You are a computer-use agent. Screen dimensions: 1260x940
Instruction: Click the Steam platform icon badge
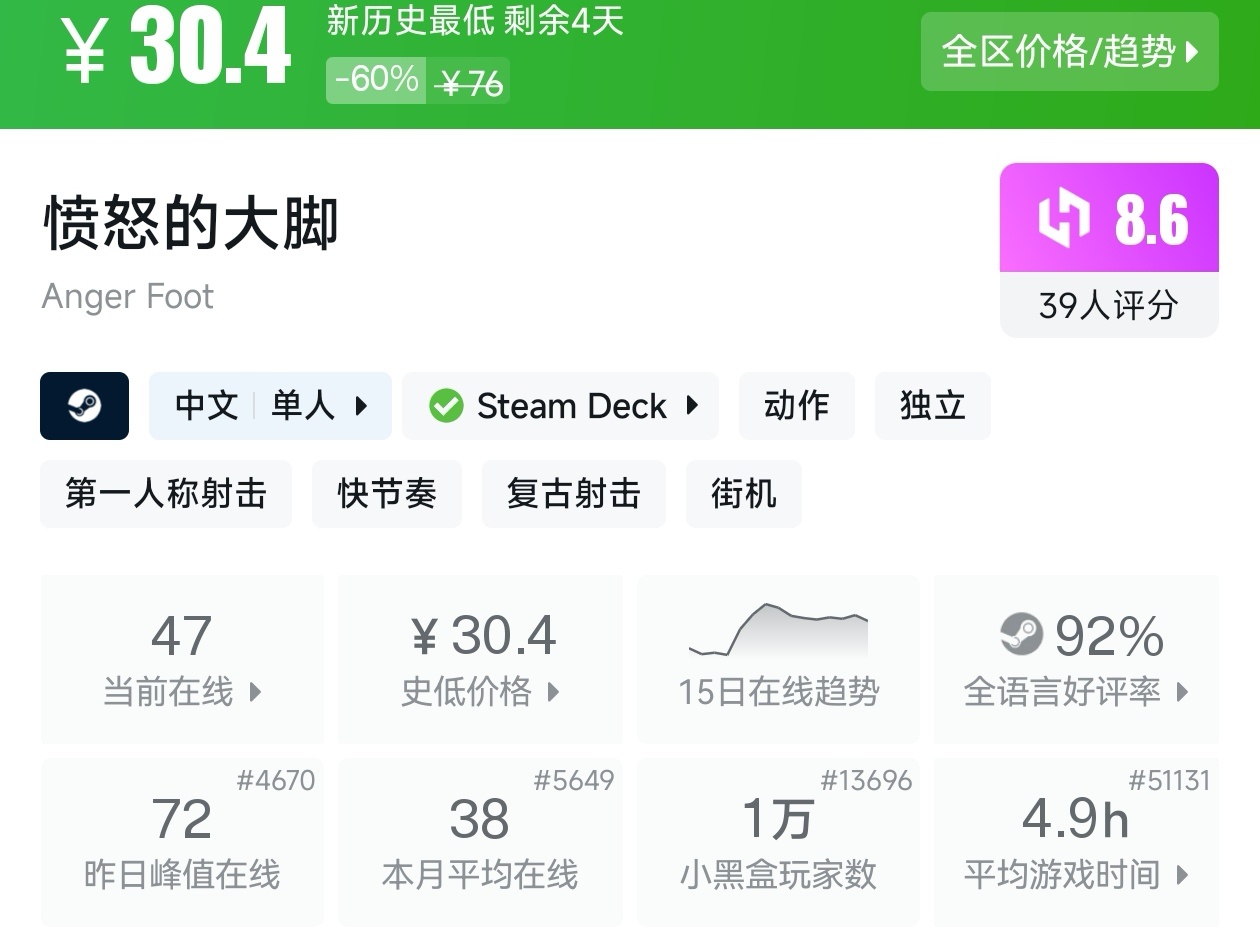tap(84, 406)
